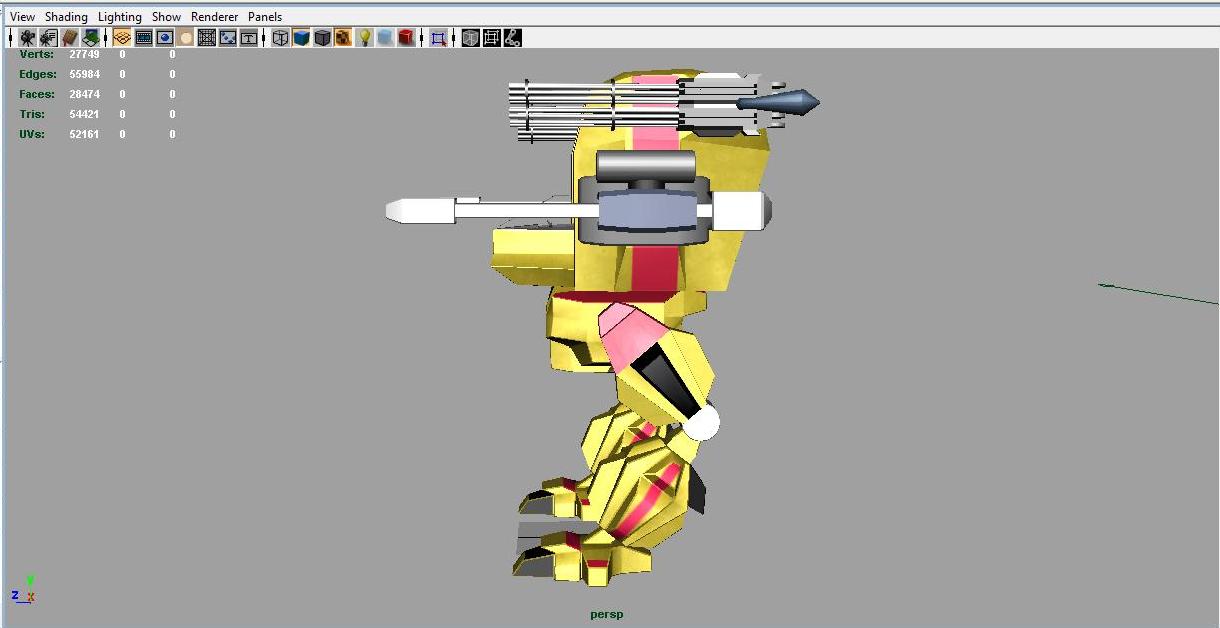
Task: Enable High Quality rendering red cube
Action: pyautogui.click(x=406, y=38)
